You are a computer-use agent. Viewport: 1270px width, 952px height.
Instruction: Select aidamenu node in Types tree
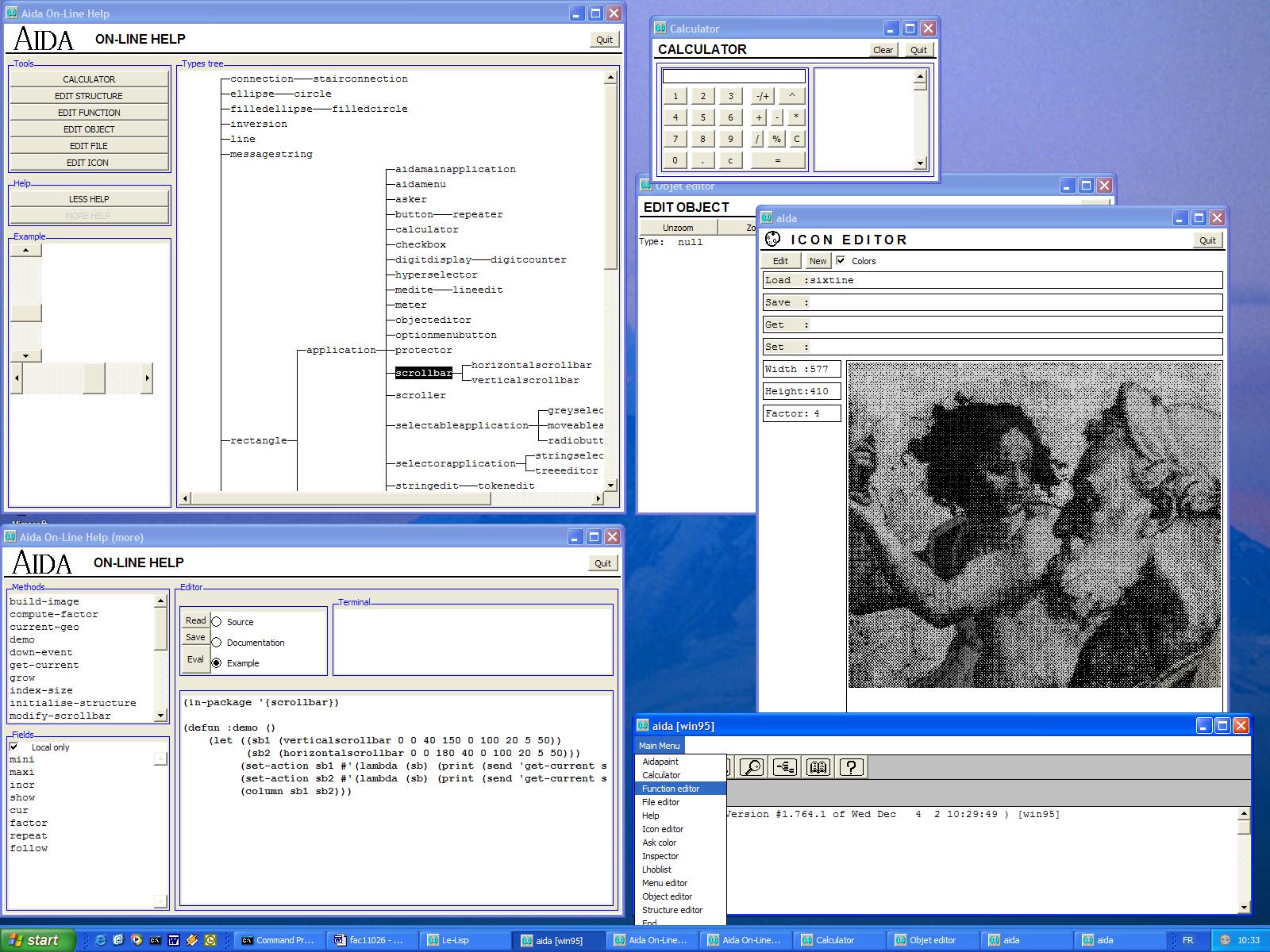pyautogui.click(x=421, y=184)
